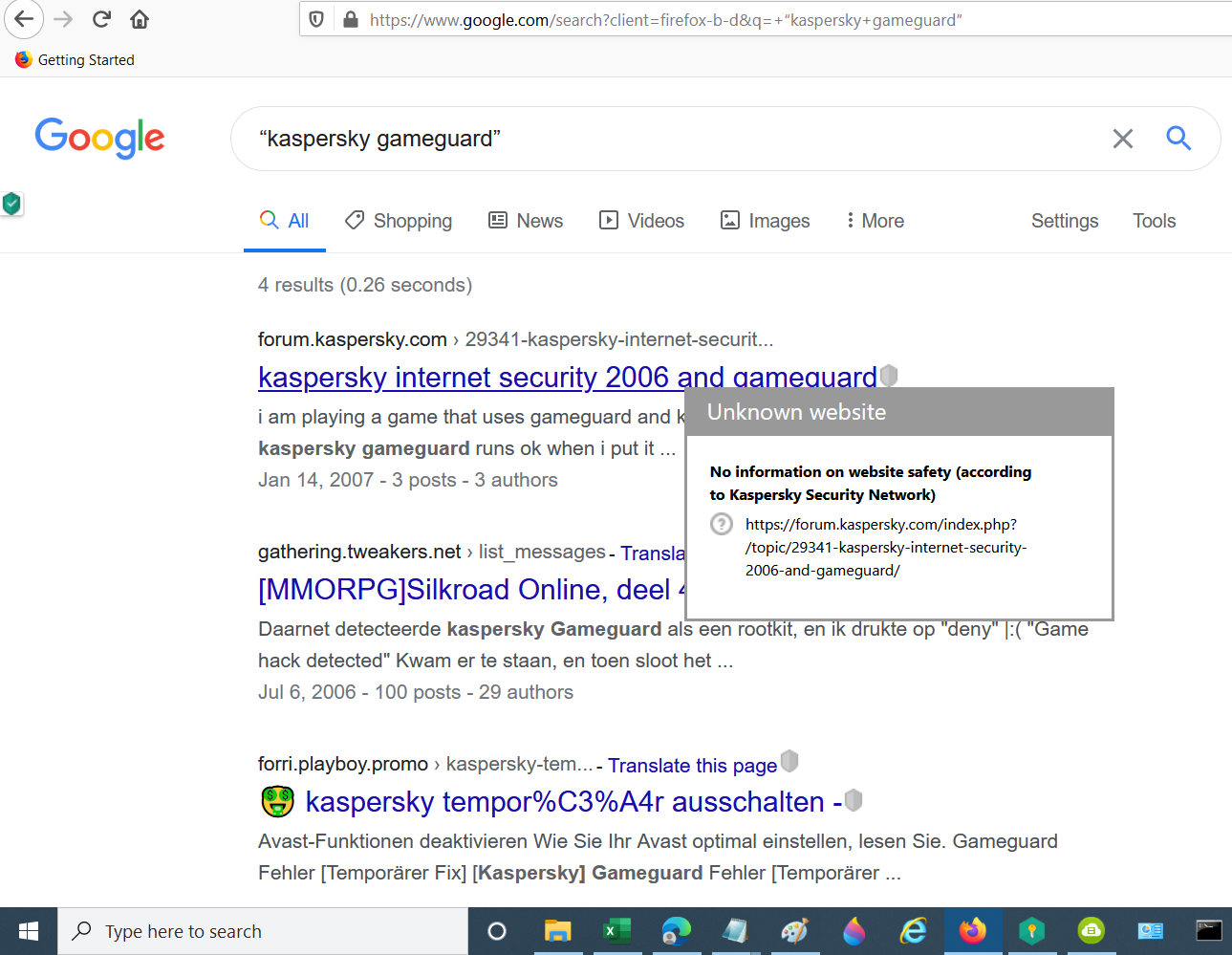1232x955 pixels.
Task: Click gathering.tweakers.net breadcrumb
Action: tap(432, 552)
